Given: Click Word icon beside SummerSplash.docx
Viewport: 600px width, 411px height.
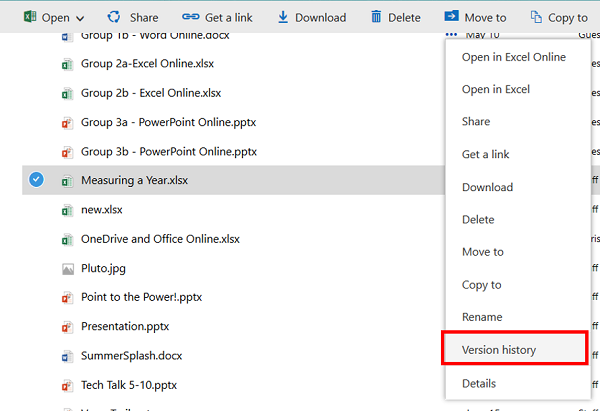Looking at the screenshot, I should 67,356.
